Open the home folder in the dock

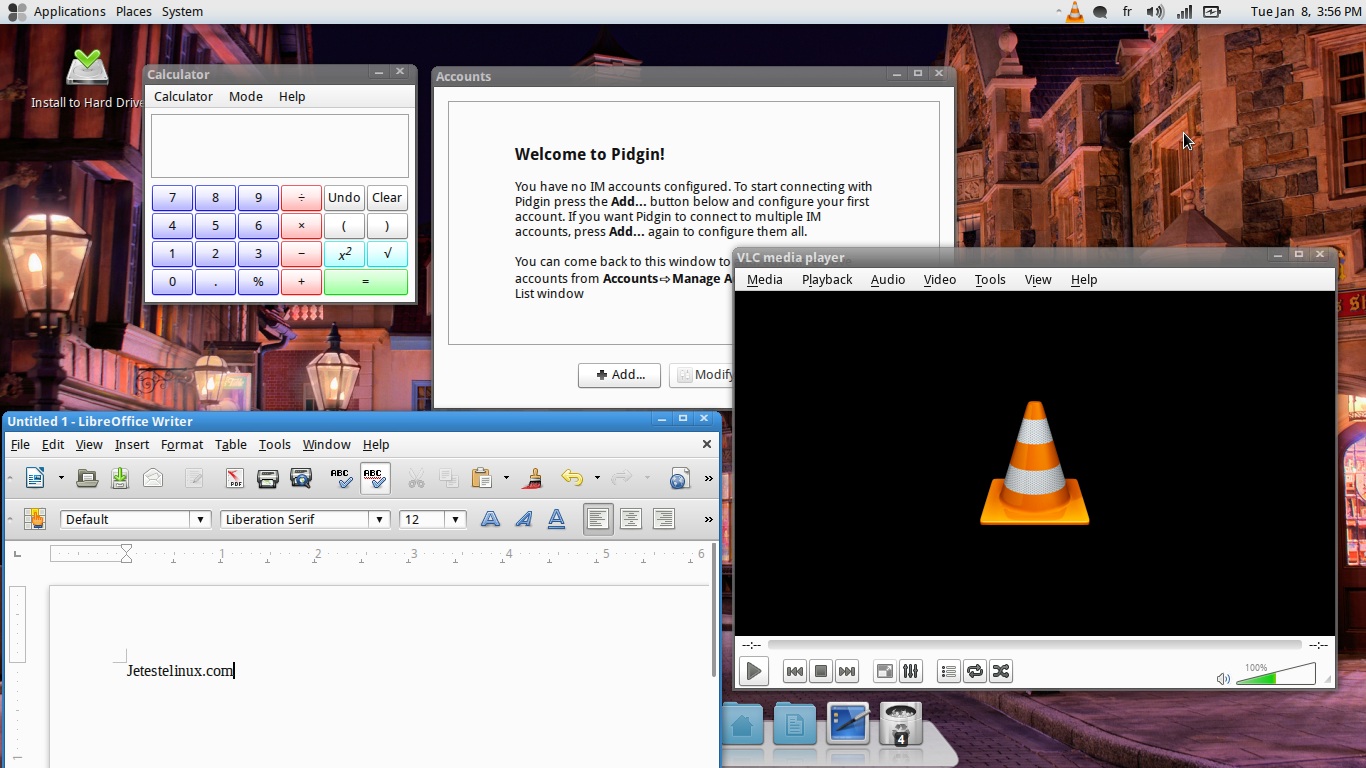(742, 726)
